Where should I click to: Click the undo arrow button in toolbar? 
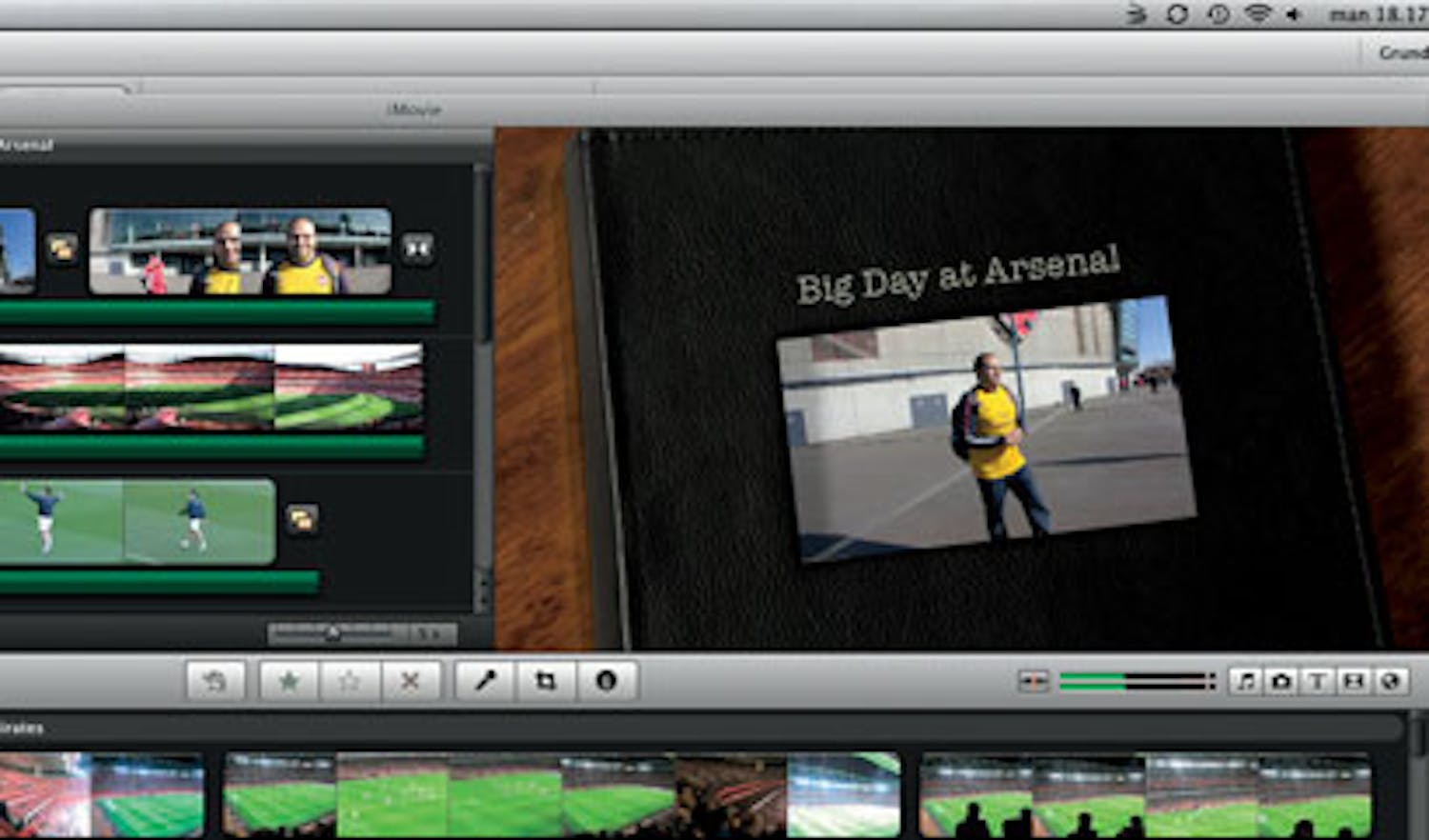pos(215,681)
